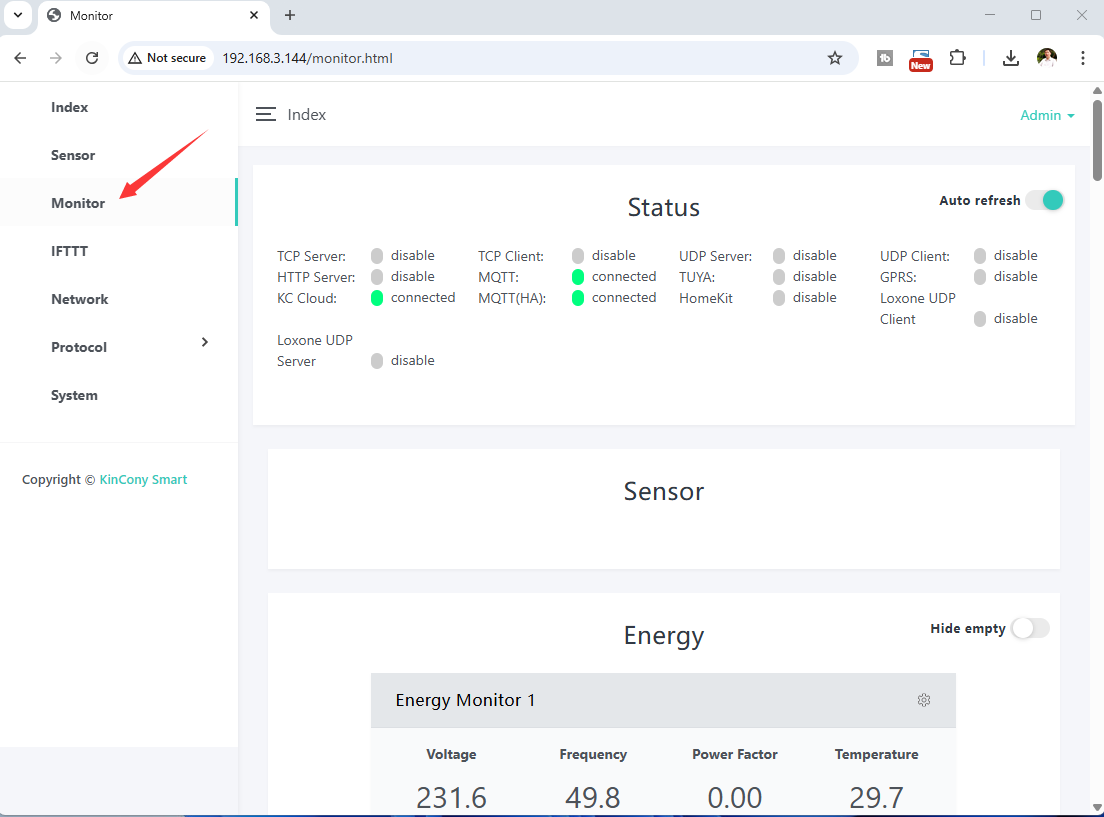The width and height of the screenshot is (1104, 817).
Task: Click the browser back arrow
Action: tap(20, 58)
